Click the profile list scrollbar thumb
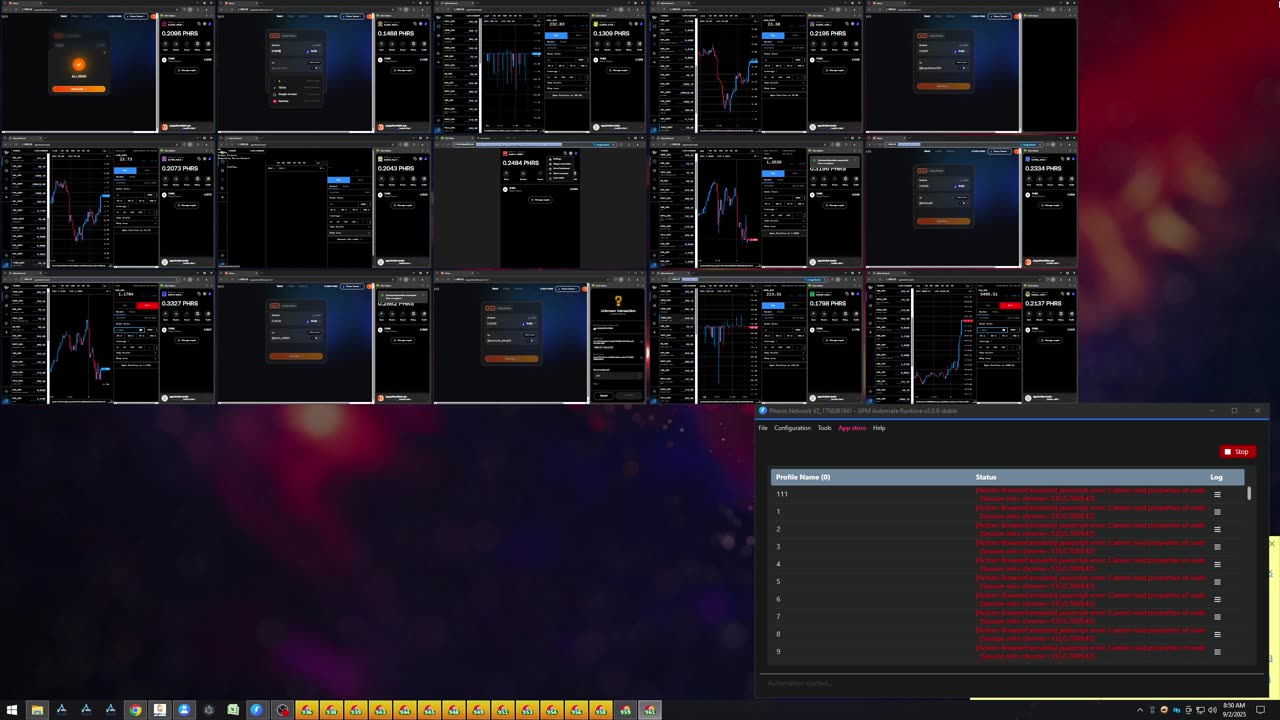1280x720 pixels. 1249,494
